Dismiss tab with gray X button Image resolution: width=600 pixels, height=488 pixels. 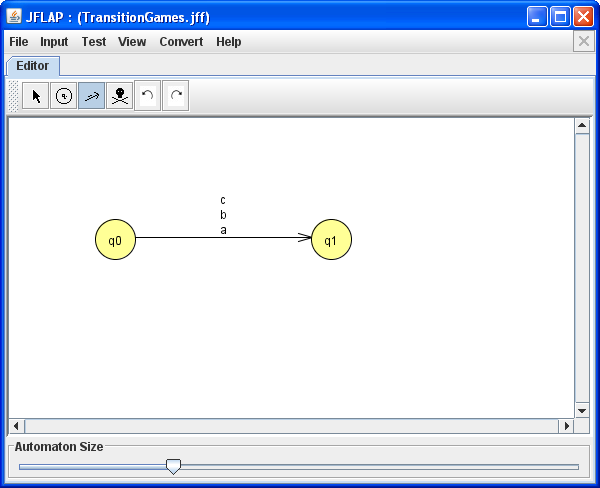coord(584,41)
